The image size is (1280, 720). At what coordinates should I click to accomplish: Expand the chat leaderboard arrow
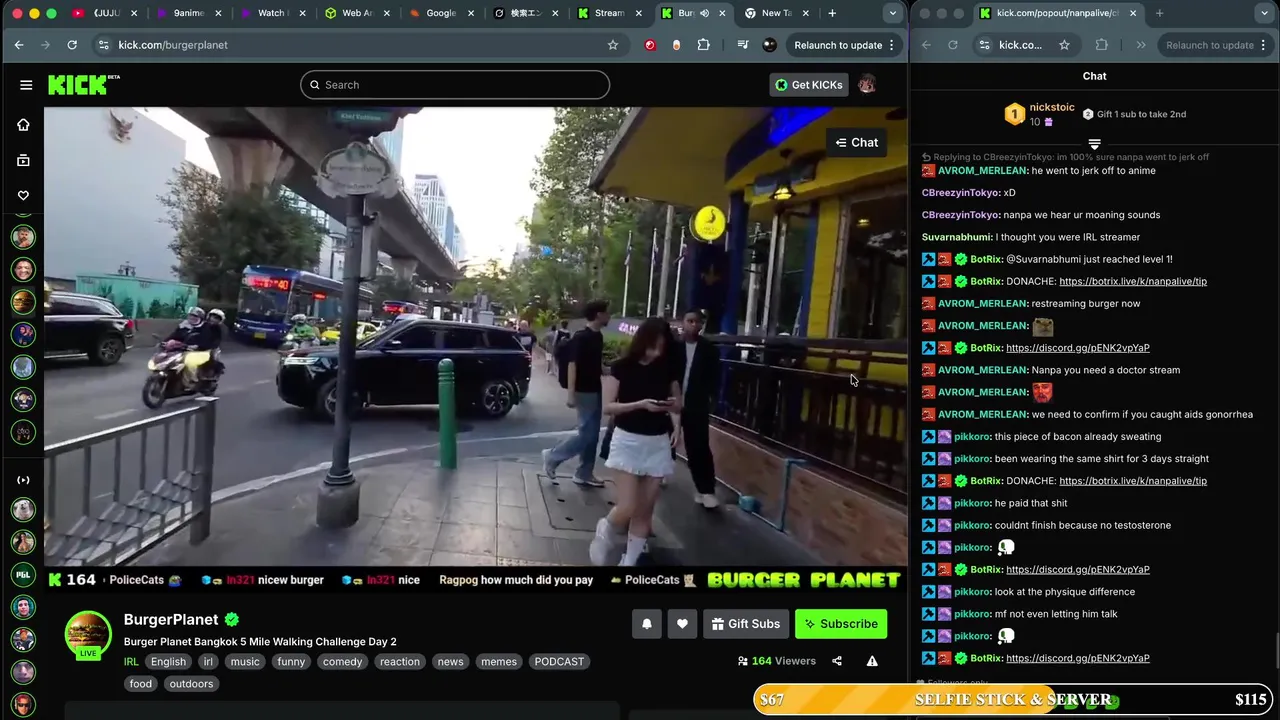[x=1094, y=145]
